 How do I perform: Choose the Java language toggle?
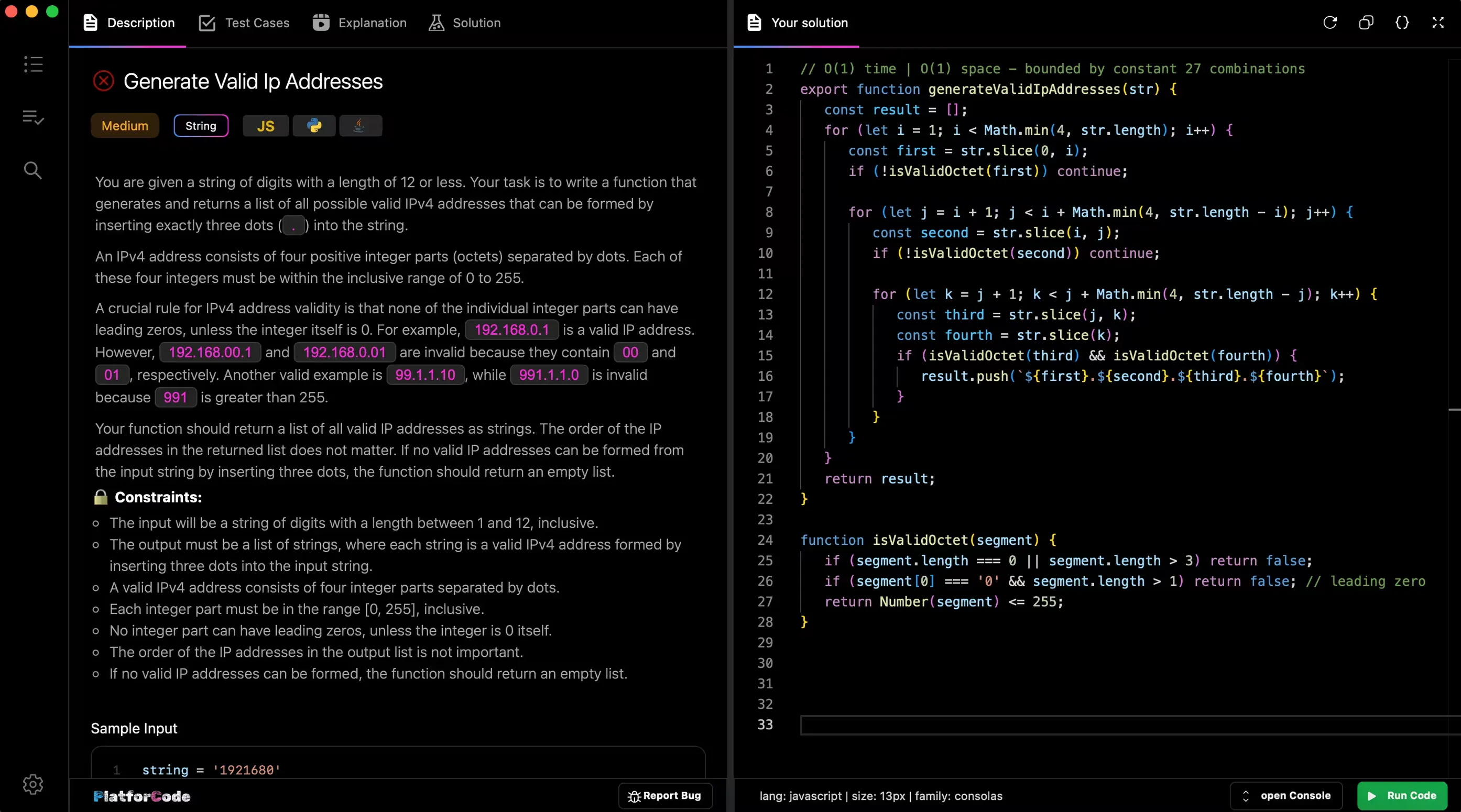359,126
